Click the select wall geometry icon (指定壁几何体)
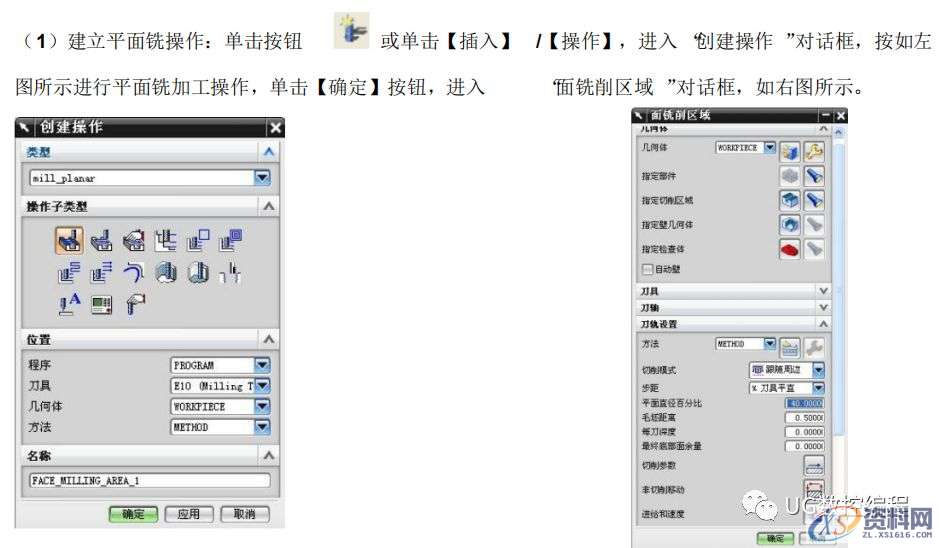The height and width of the screenshot is (548, 940). pyautogui.click(x=790, y=224)
